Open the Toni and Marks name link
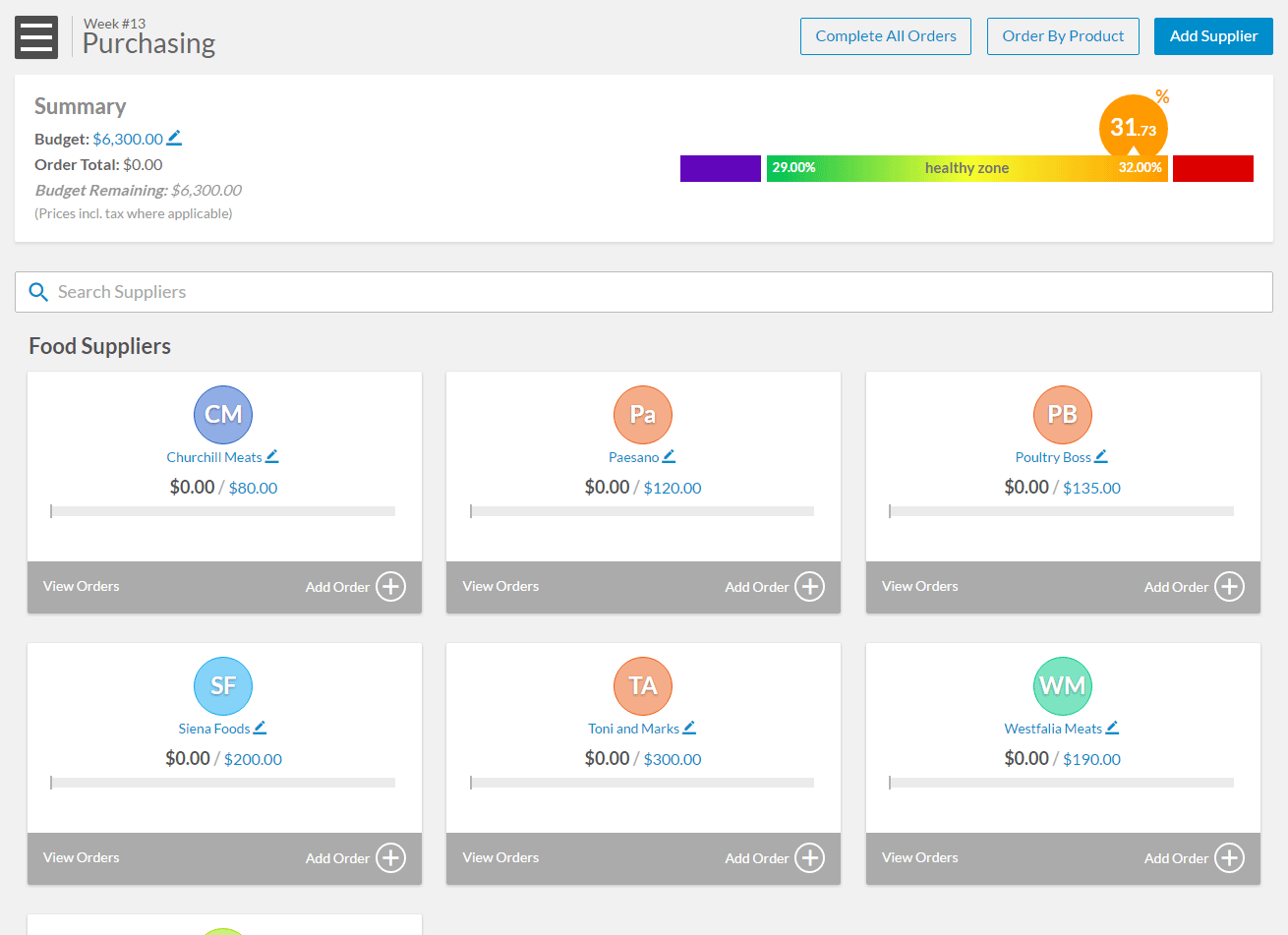The height and width of the screenshot is (935, 1288). 634,729
